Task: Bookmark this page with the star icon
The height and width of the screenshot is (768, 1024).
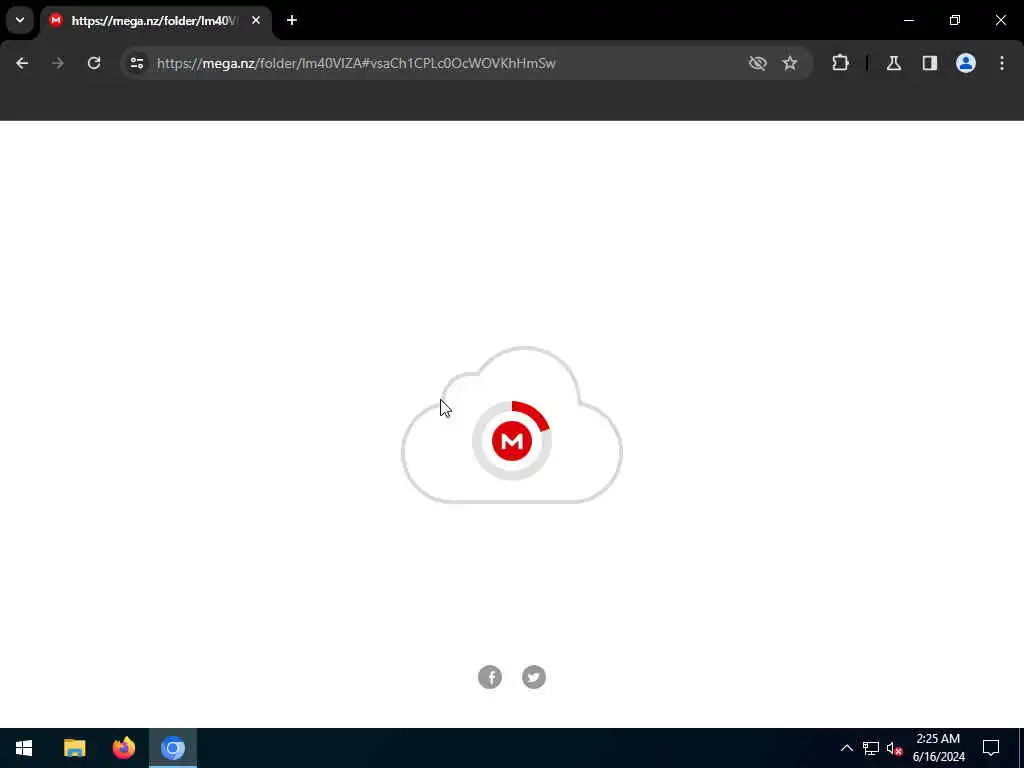Action: click(790, 63)
